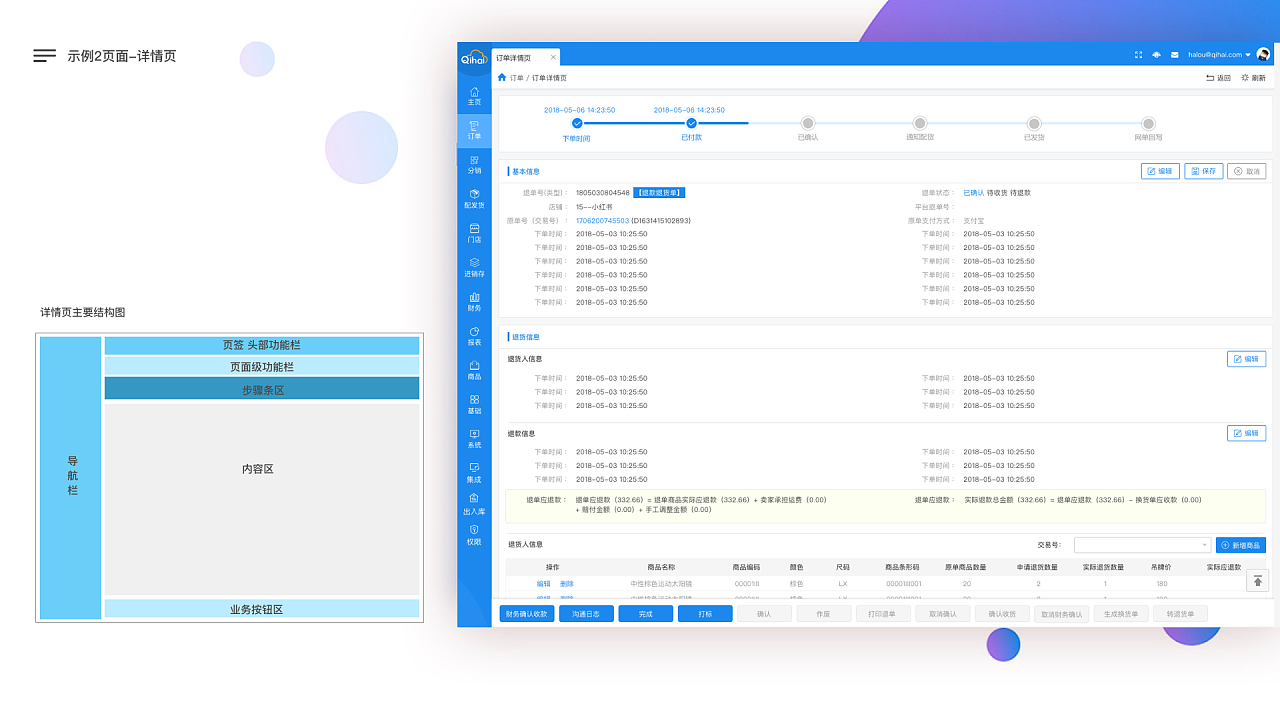Open the 基础 basics sidebar section

(474, 404)
